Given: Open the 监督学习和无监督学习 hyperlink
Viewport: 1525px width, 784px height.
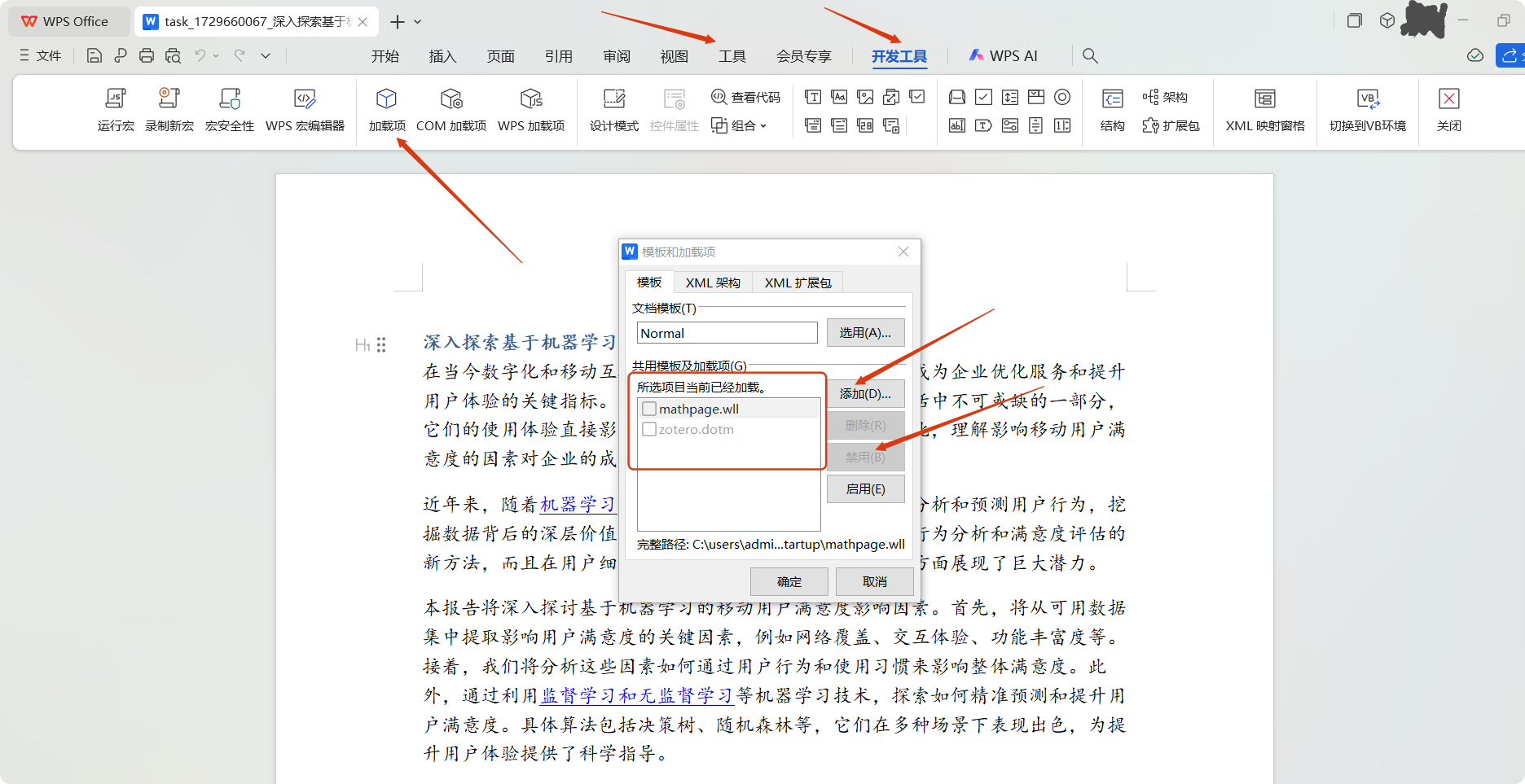Looking at the screenshot, I should (637, 695).
